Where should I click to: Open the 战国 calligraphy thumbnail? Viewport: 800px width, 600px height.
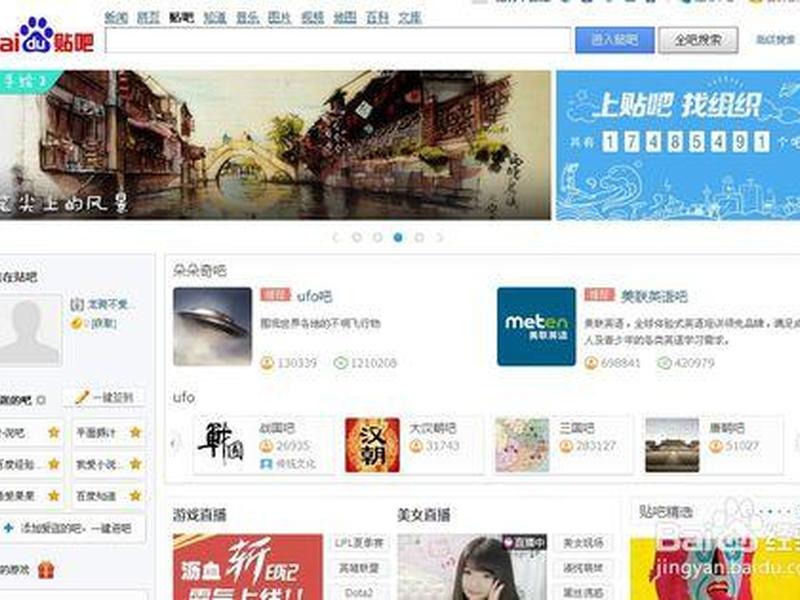point(221,445)
